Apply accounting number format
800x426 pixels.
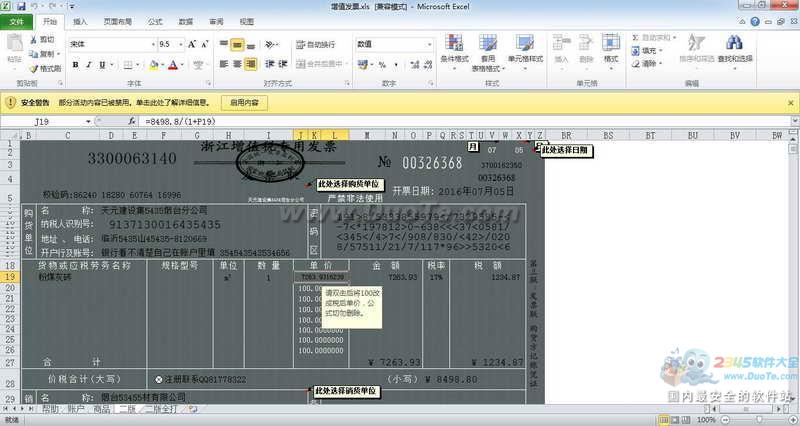click(363, 64)
